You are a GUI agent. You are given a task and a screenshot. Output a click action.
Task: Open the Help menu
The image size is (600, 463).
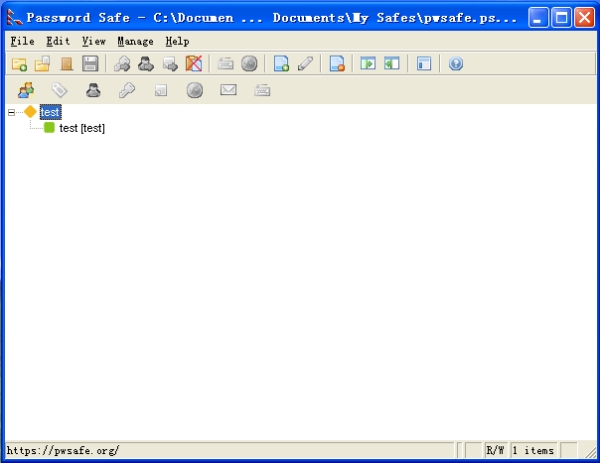tap(177, 41)
